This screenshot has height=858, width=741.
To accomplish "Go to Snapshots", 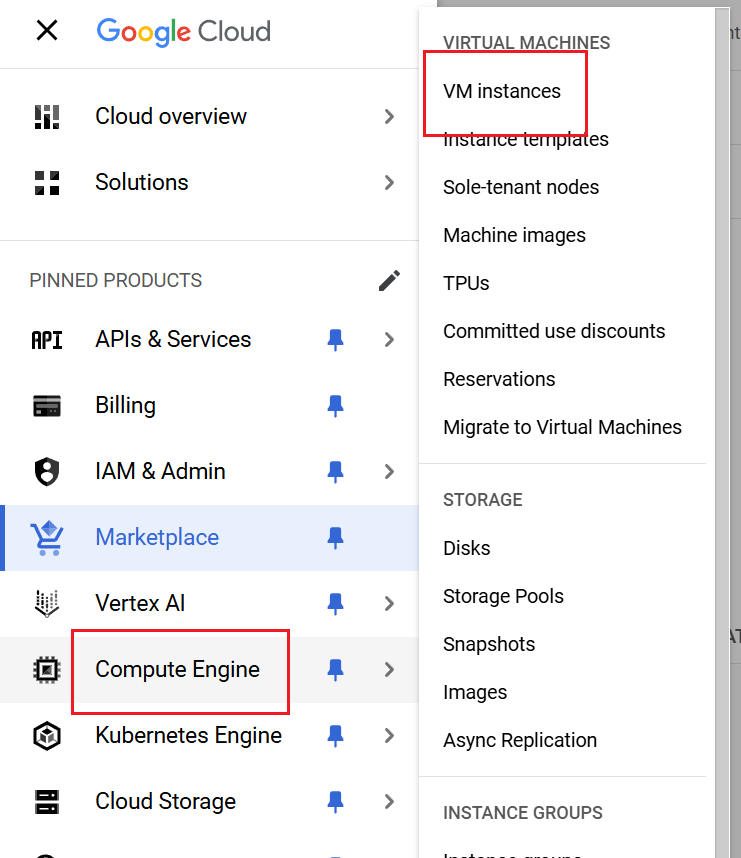I will coord(489,645).
